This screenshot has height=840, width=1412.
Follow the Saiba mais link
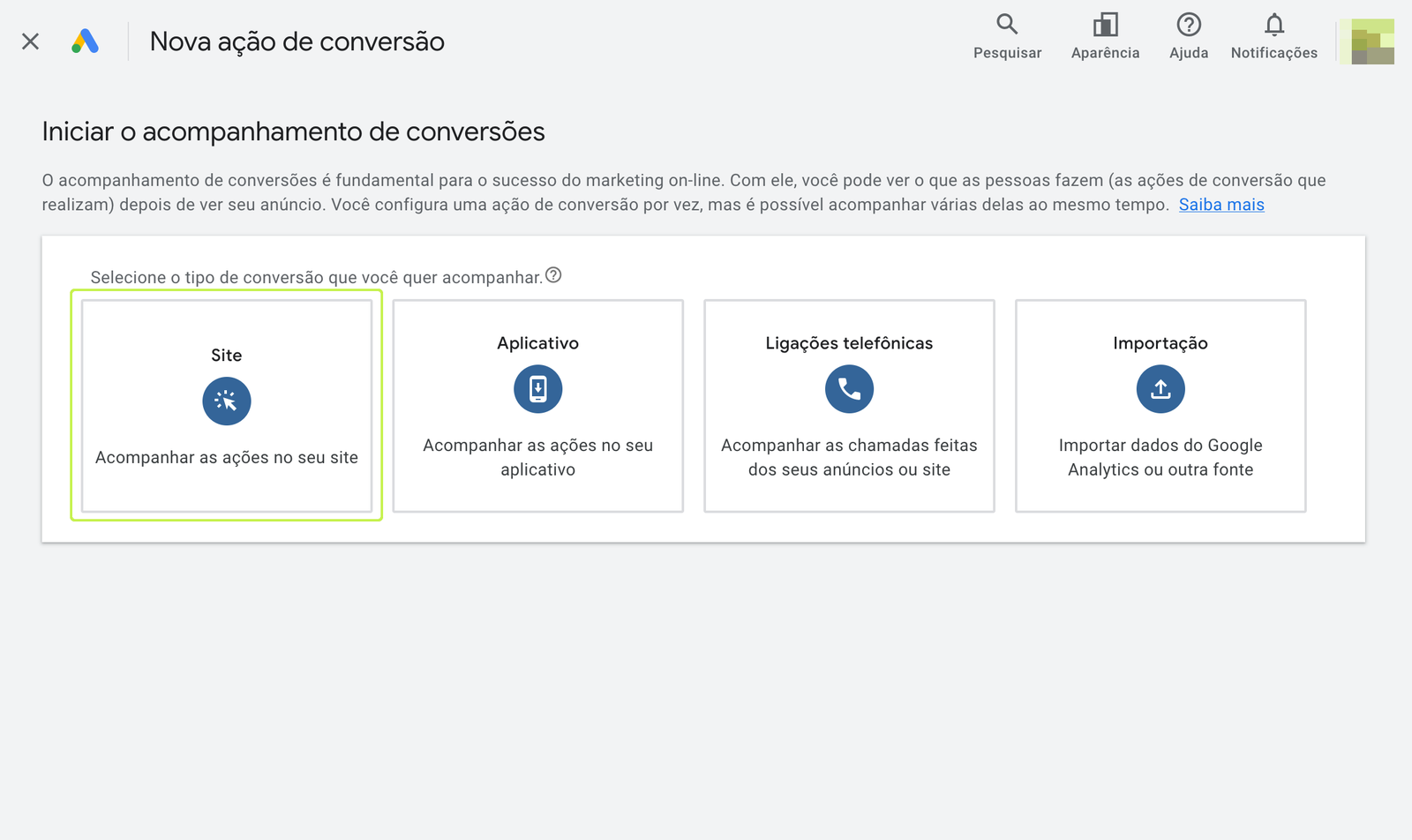pyautogui.click(x=1221, y=205)
